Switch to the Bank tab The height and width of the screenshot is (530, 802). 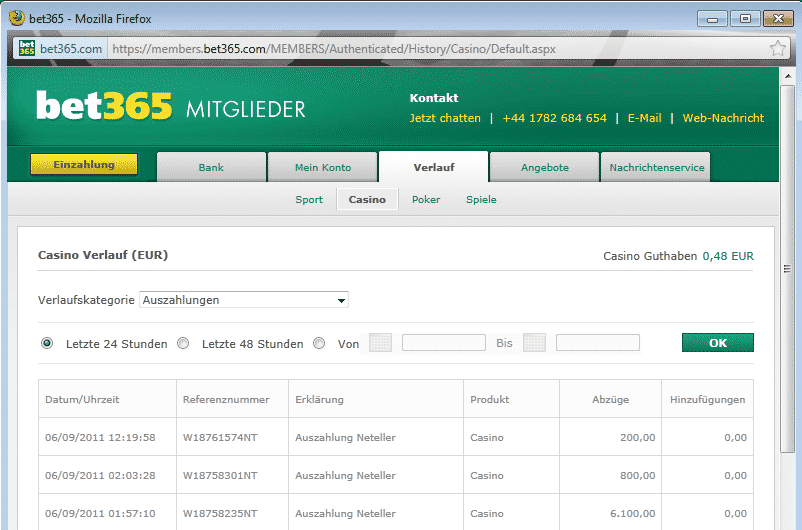point(211,167)
